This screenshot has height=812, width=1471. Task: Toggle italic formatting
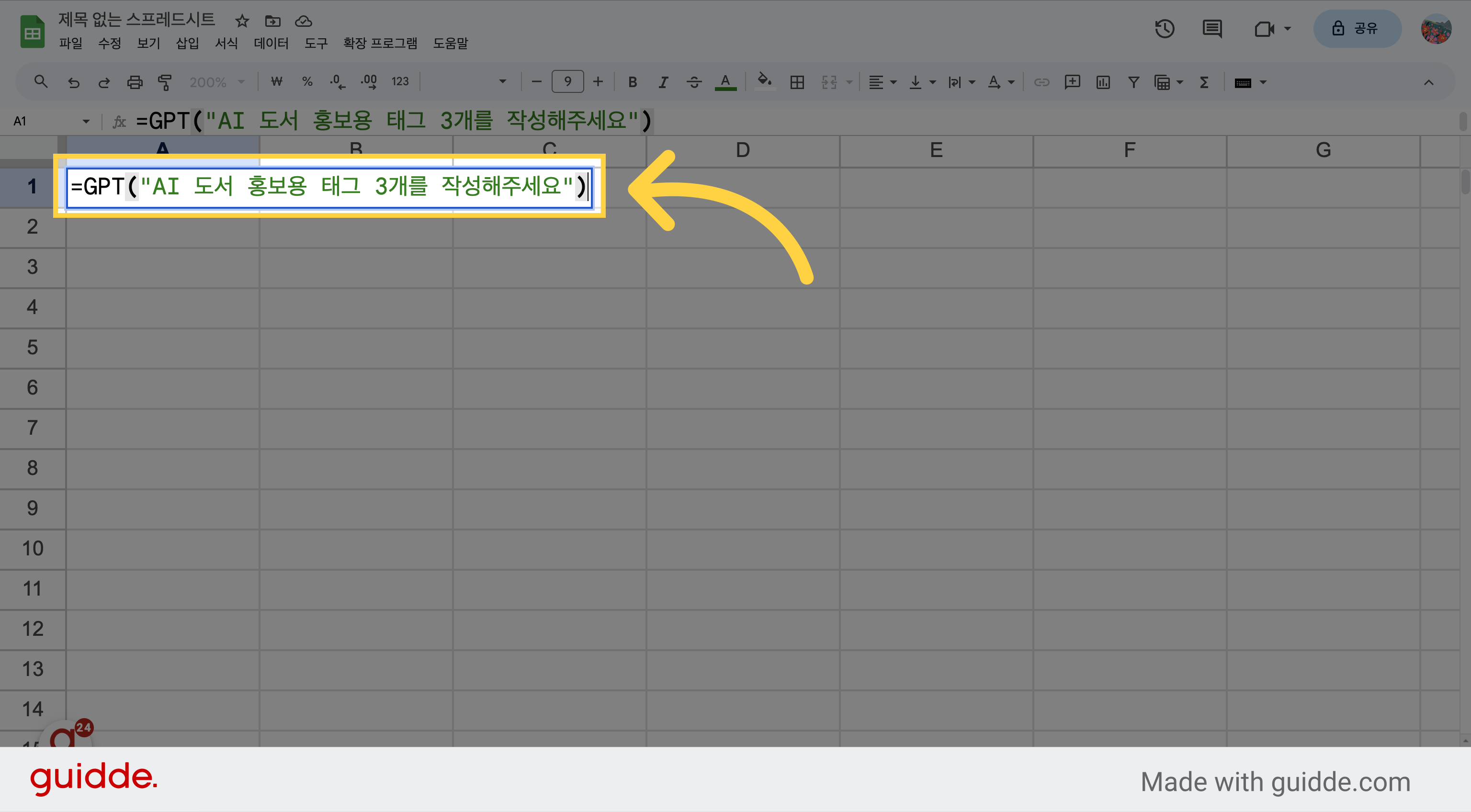[x=663, y=82]
